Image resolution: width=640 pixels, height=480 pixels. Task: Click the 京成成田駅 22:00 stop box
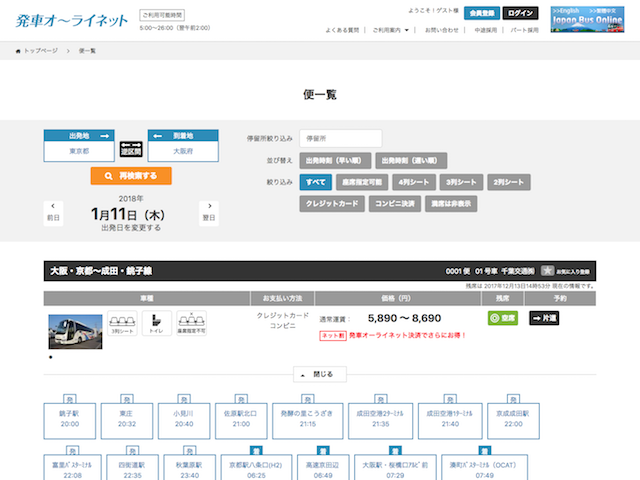tap(513, 421)
